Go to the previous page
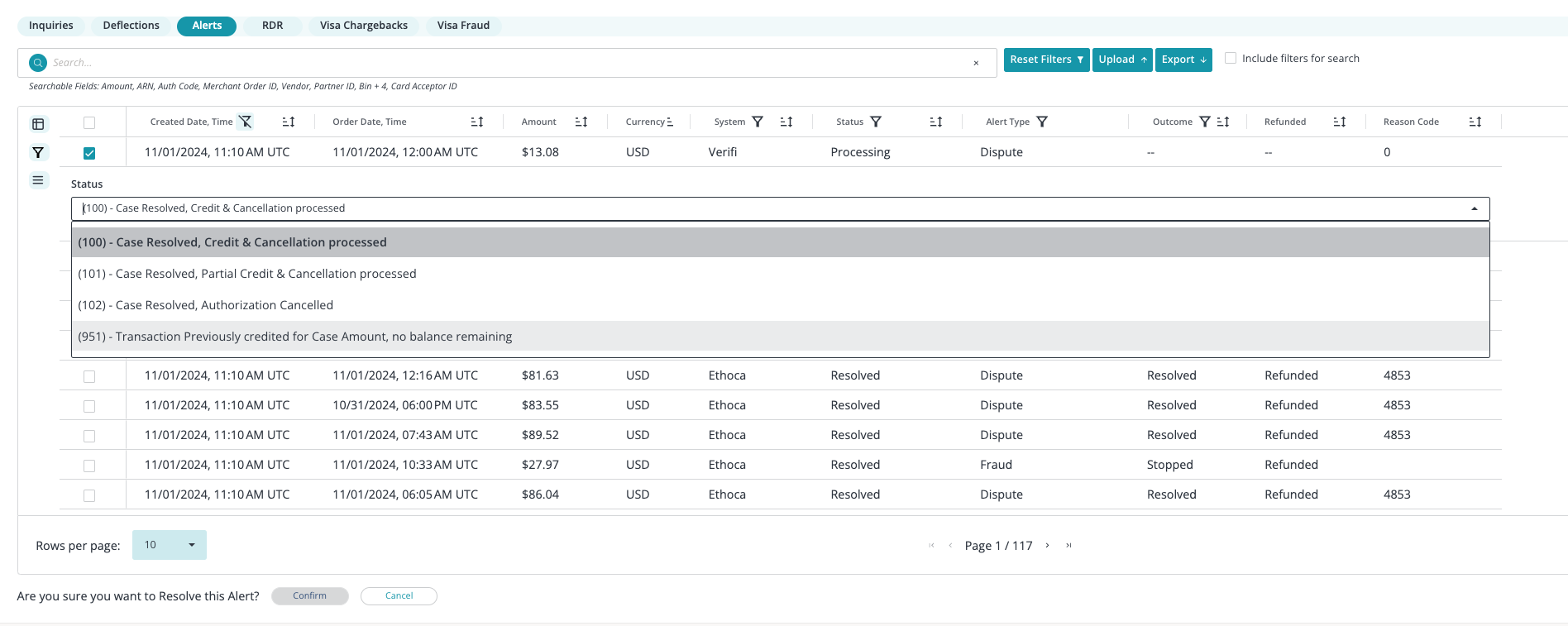Viewport: 1568px width, 626px height. click(950, 545)
